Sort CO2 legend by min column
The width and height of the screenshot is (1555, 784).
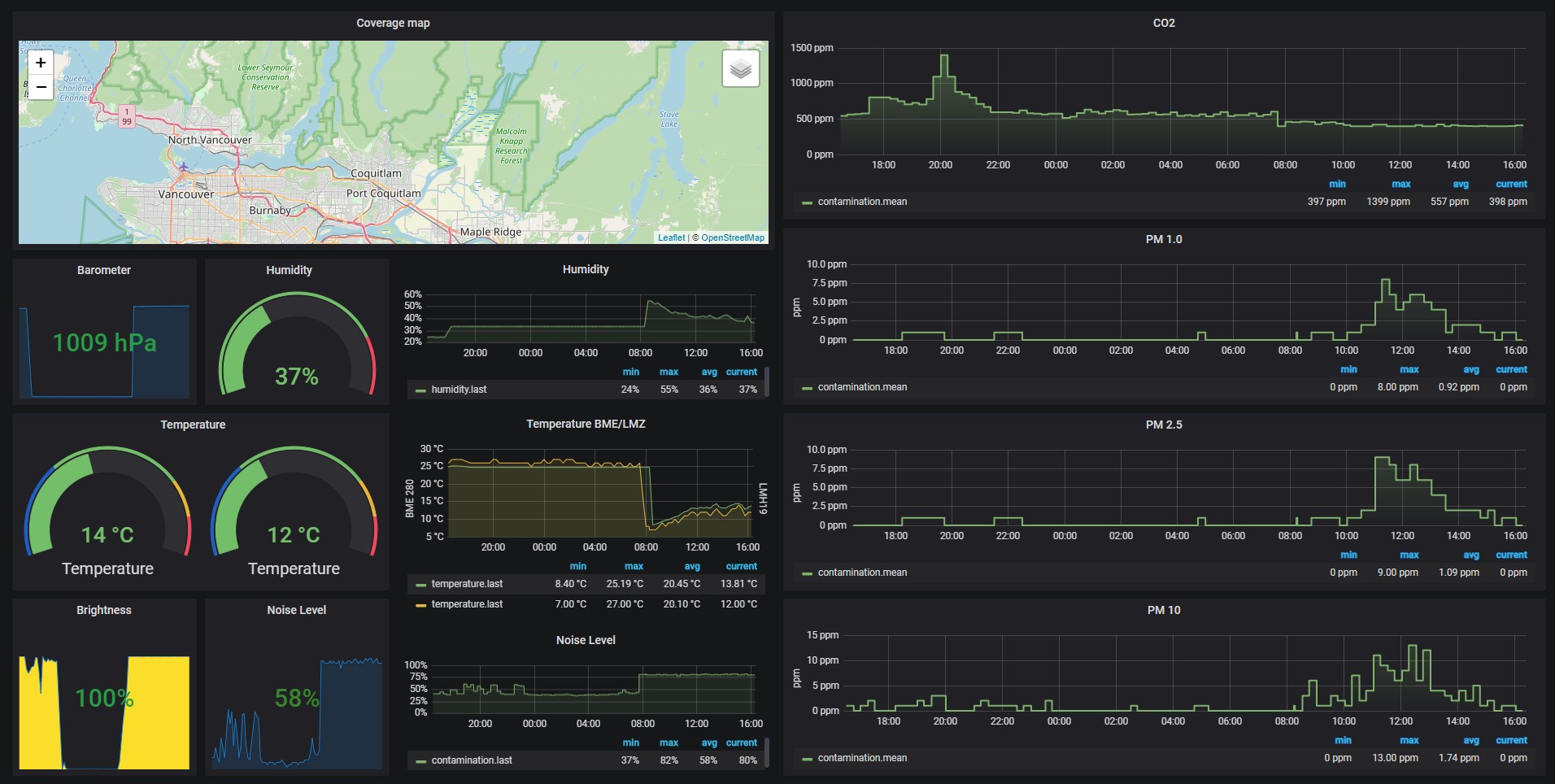pos(1337,184)
